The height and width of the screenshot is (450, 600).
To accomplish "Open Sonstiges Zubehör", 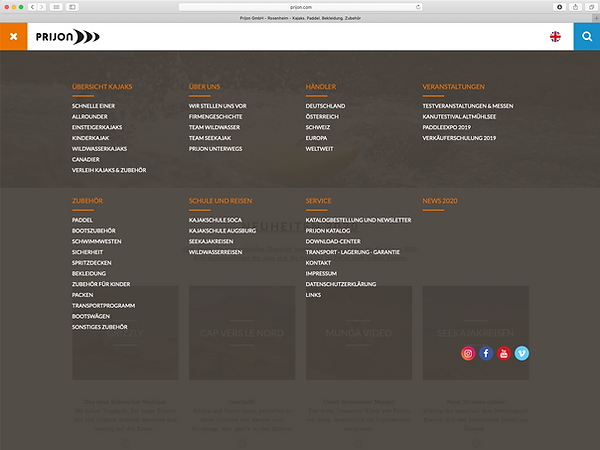I will 100,327.
